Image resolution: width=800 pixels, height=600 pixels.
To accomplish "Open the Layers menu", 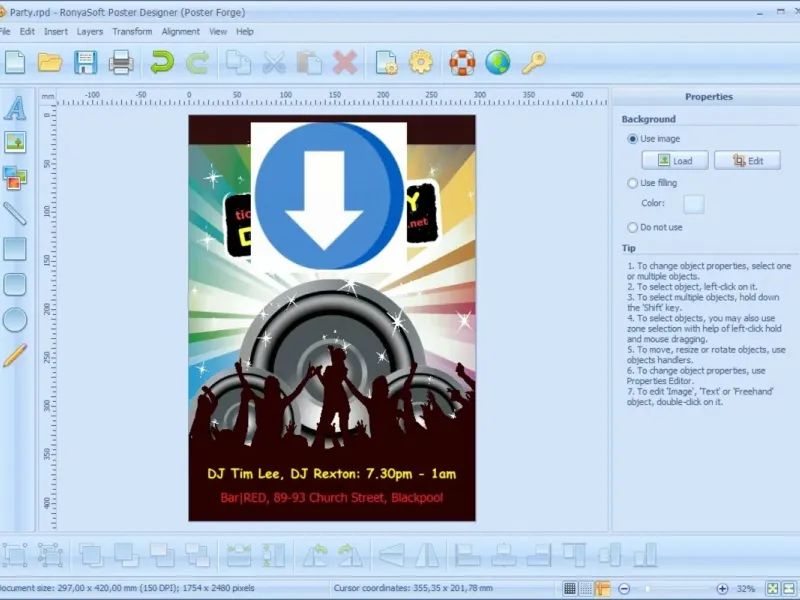I will (90, 31).
